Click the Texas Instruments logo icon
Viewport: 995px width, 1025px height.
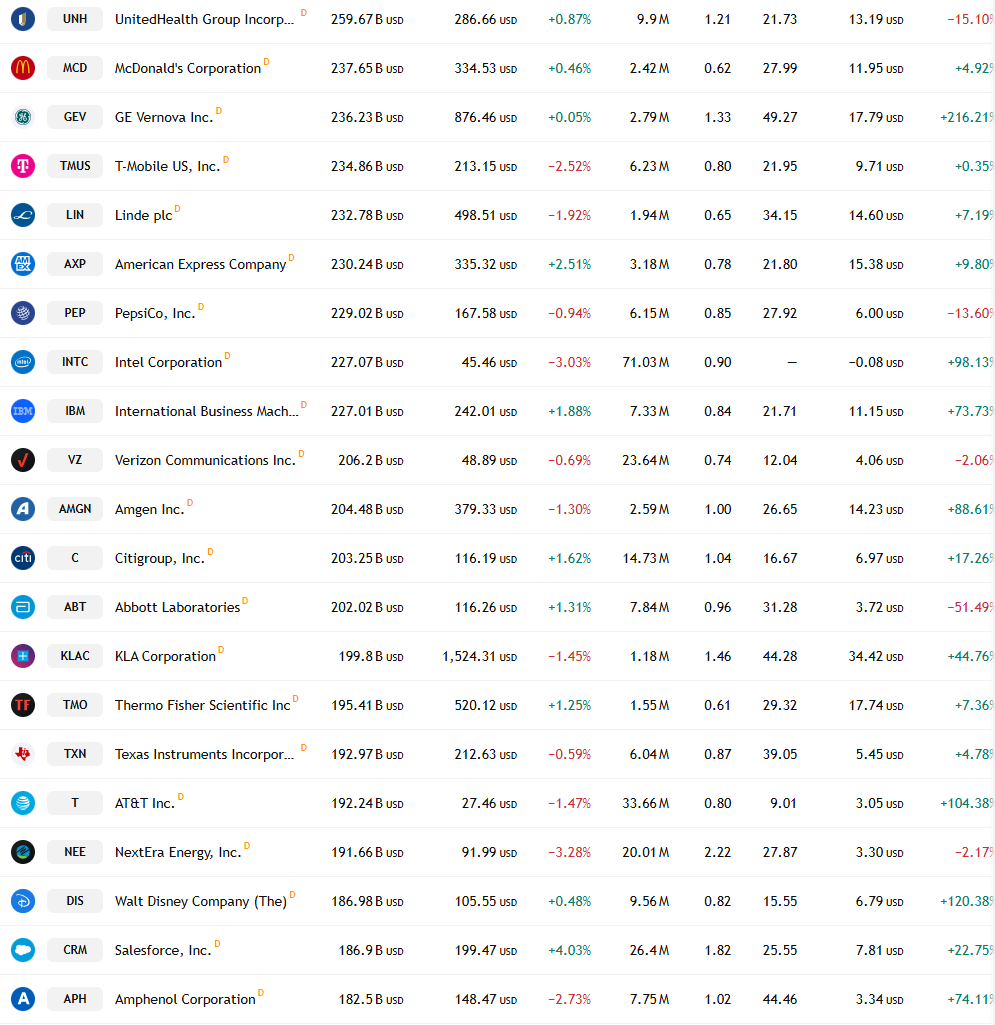coord(23,754)
